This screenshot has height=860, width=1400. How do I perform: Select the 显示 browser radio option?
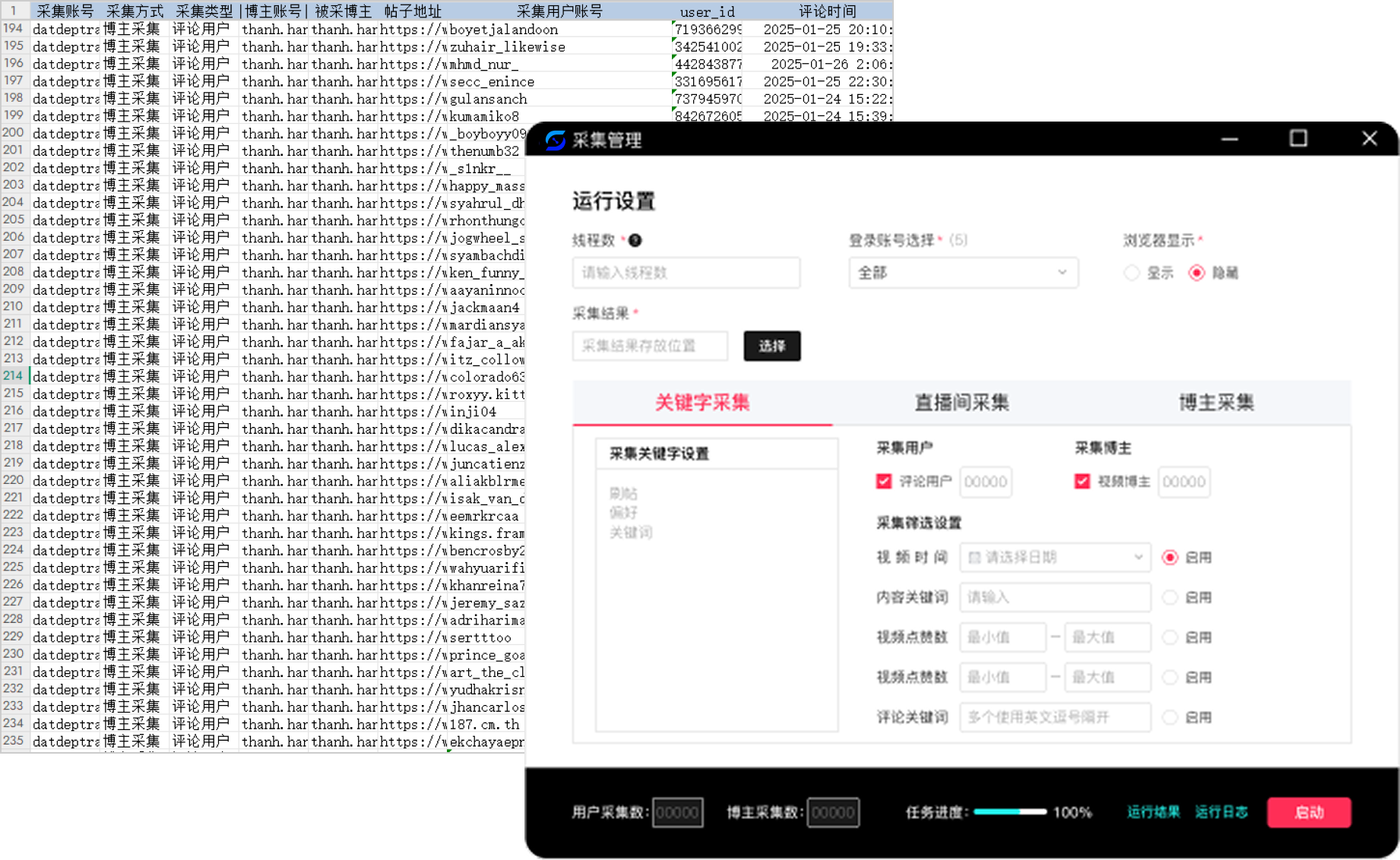[1132, 273]
